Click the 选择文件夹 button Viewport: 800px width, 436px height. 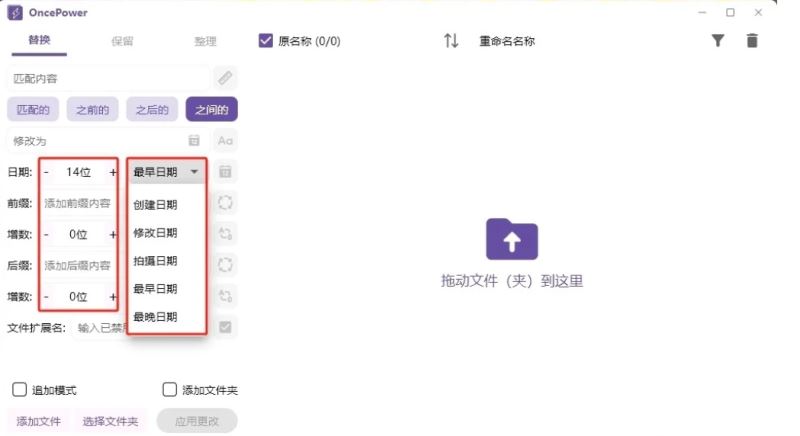point(110,421)
